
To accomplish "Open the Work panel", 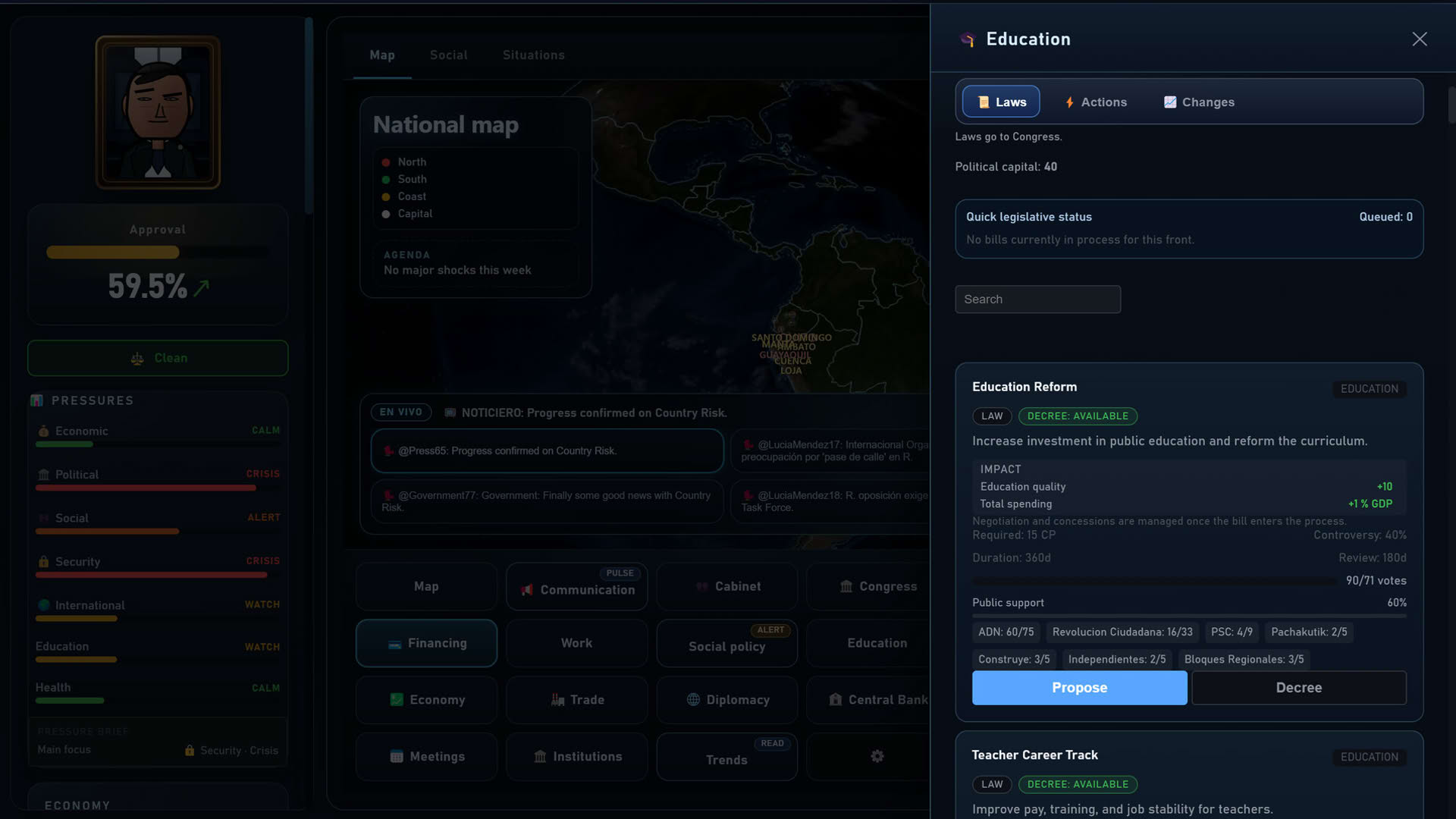I will [576, 643].
